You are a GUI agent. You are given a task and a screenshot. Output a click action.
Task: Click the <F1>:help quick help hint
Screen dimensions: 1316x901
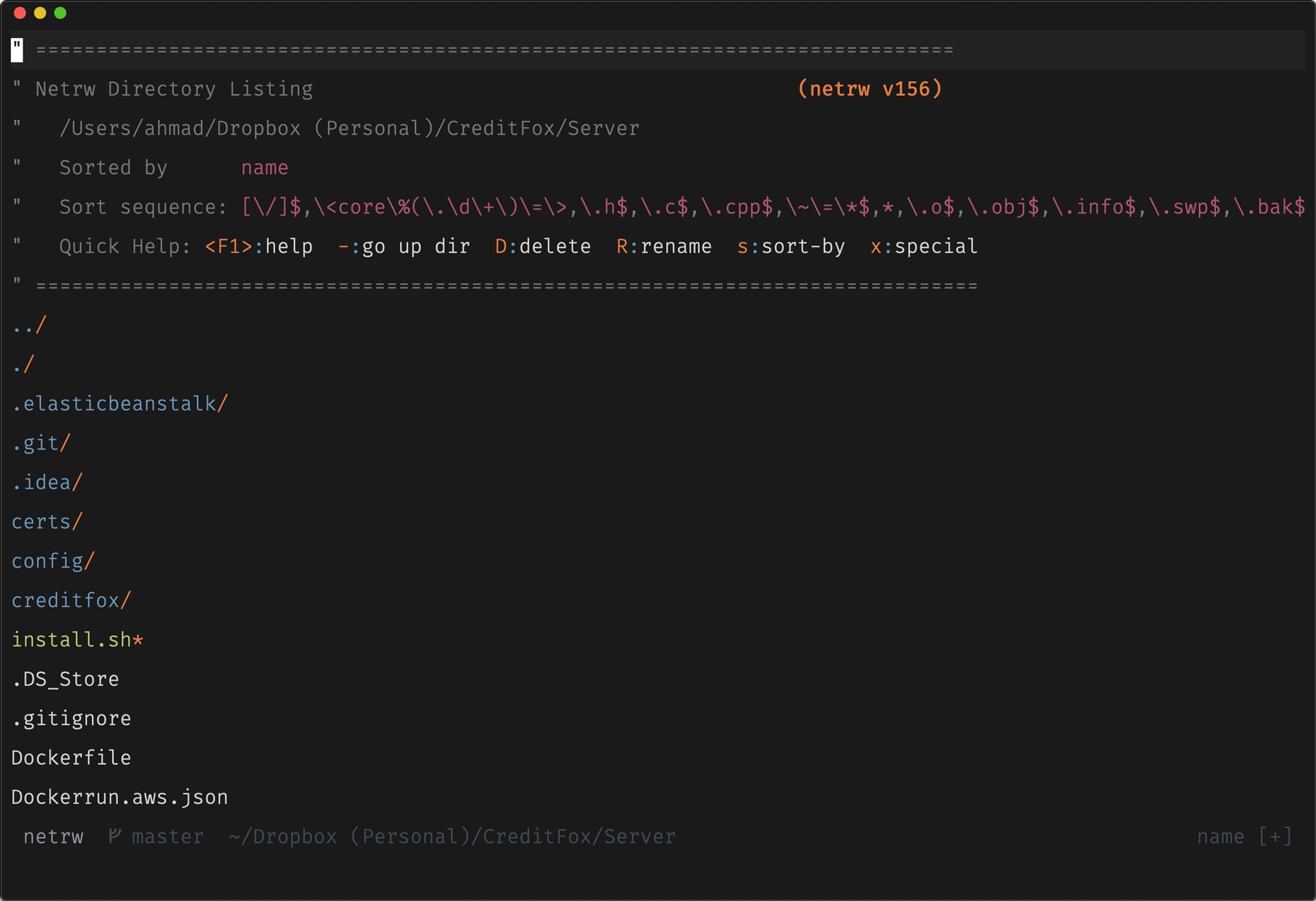[259, 246]
